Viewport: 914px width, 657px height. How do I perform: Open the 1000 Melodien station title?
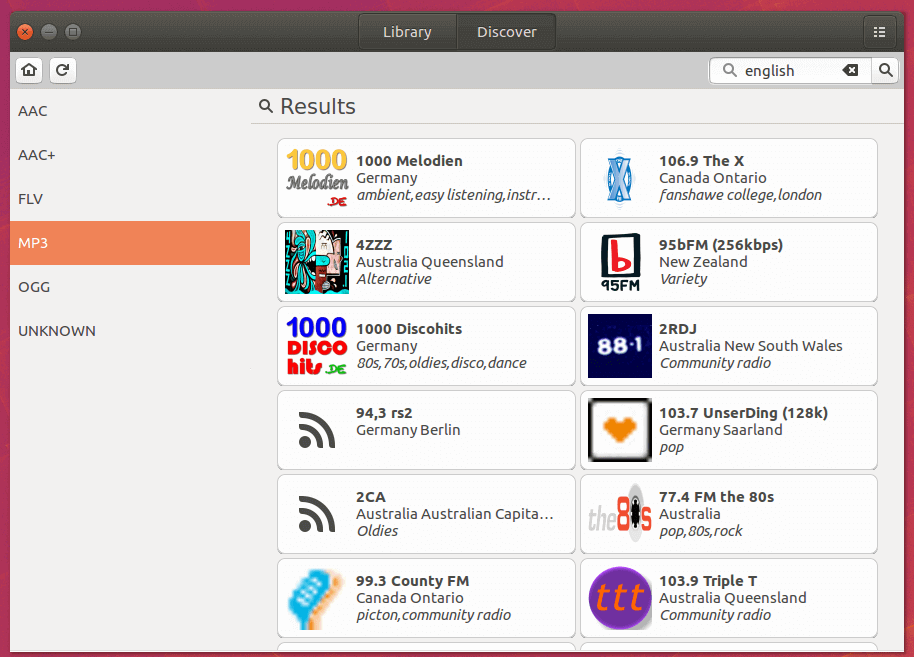[x=409, y=161]
